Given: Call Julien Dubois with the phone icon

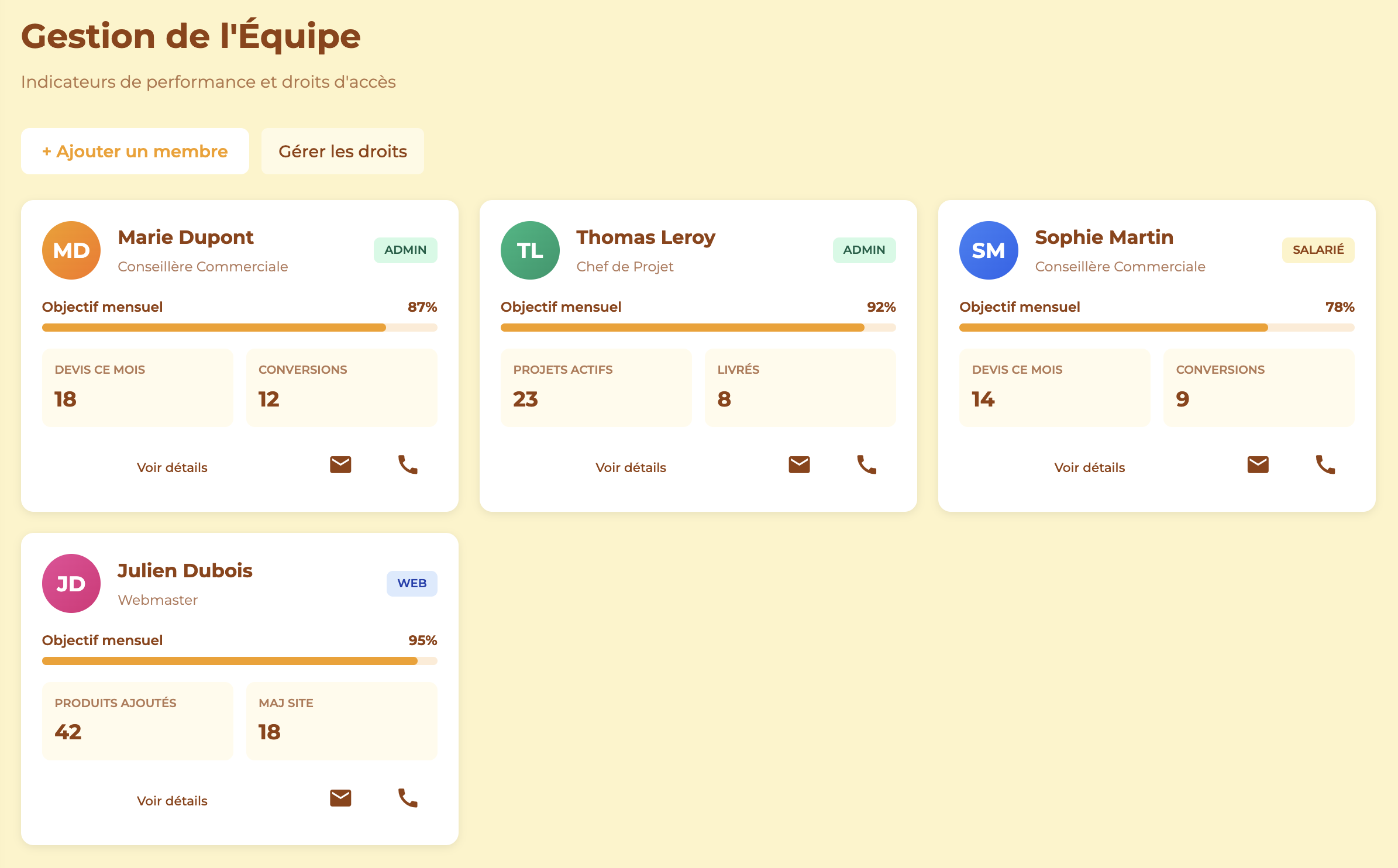Looking at the screenshot, I should 408,798.
